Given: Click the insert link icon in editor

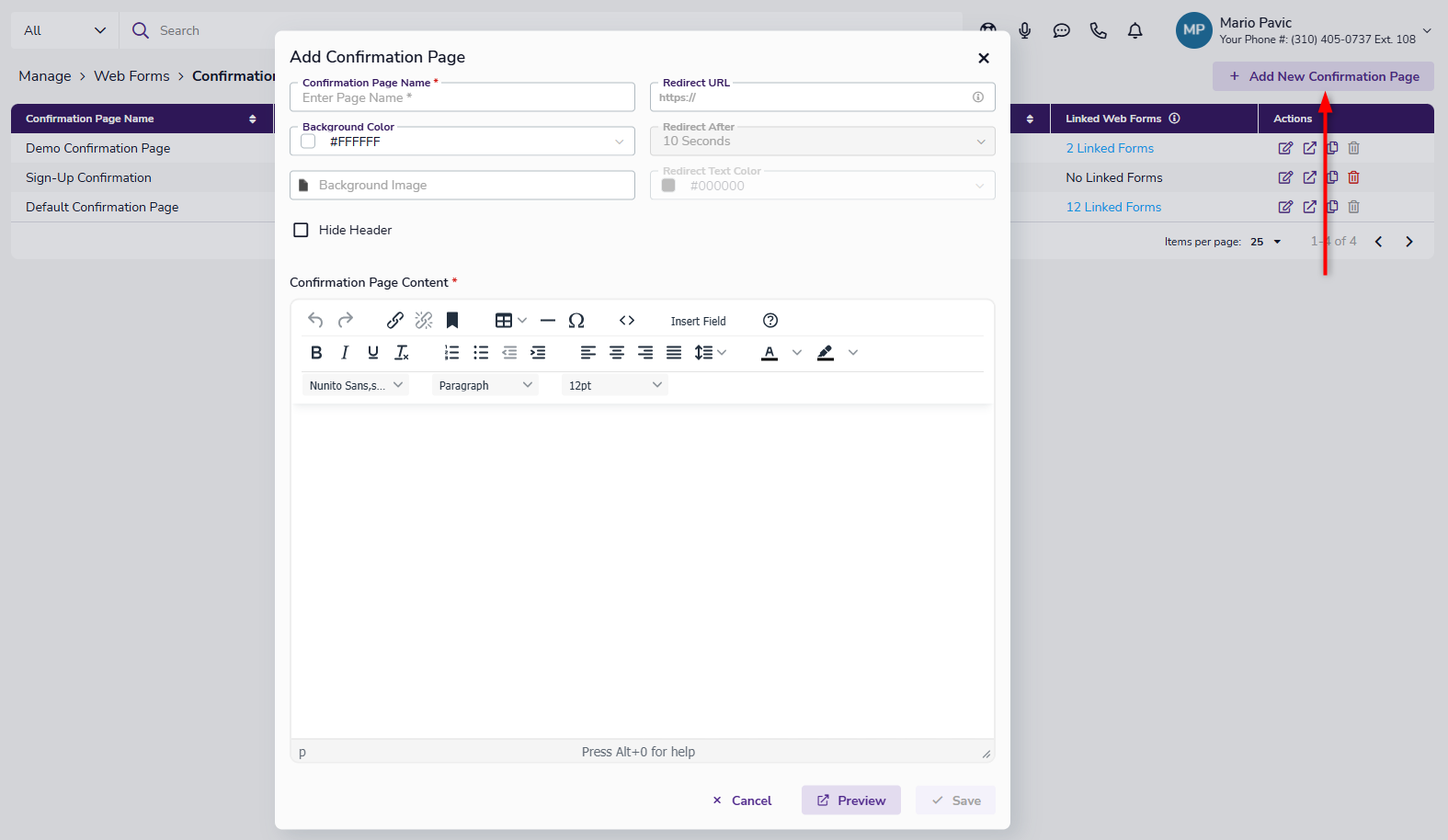Looking at the screenshot, I should point(394,320).
